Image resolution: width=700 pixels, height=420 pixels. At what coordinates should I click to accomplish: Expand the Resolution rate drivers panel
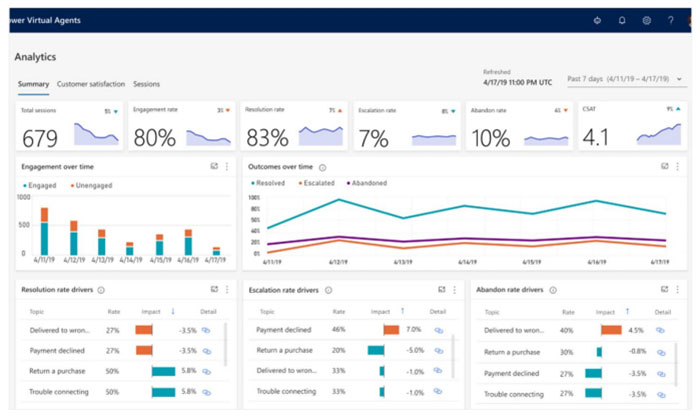(x=214, y=289)
